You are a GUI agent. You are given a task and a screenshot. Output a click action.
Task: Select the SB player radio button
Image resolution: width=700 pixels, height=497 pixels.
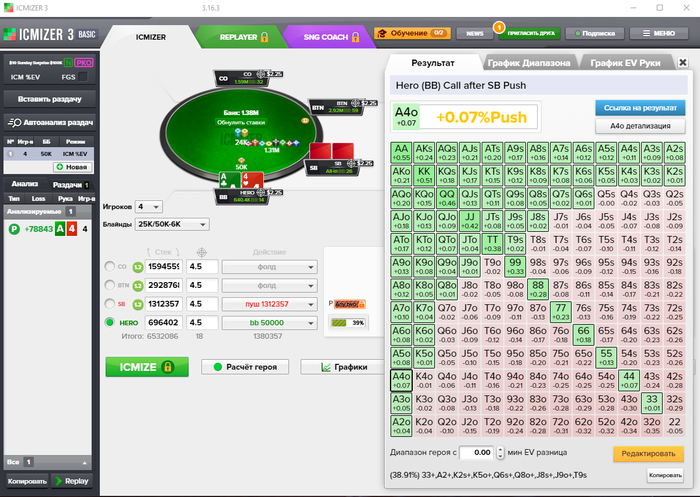[x=109, y=304]
